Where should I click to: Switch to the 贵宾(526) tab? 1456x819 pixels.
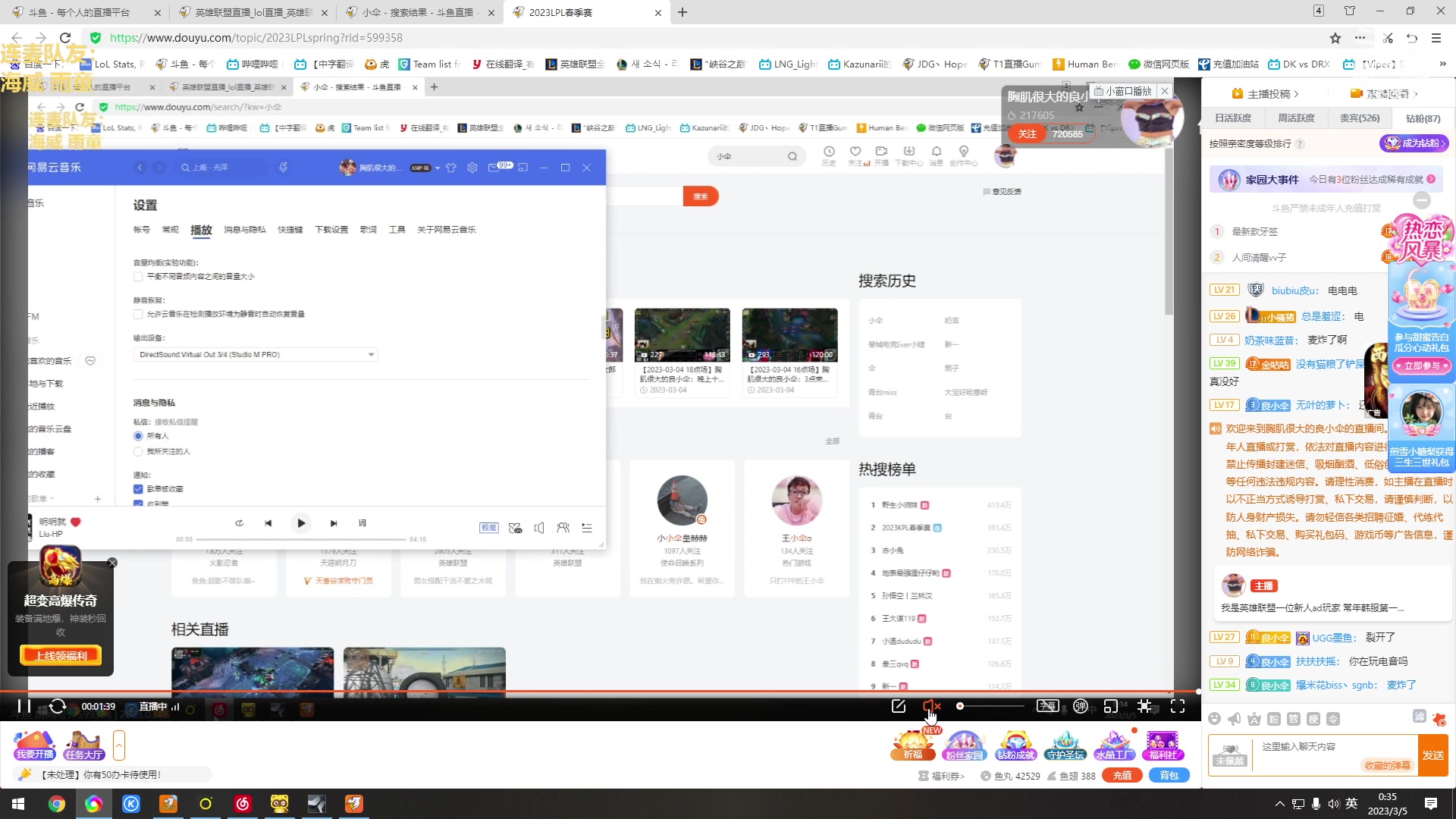tap(1360, 118)
